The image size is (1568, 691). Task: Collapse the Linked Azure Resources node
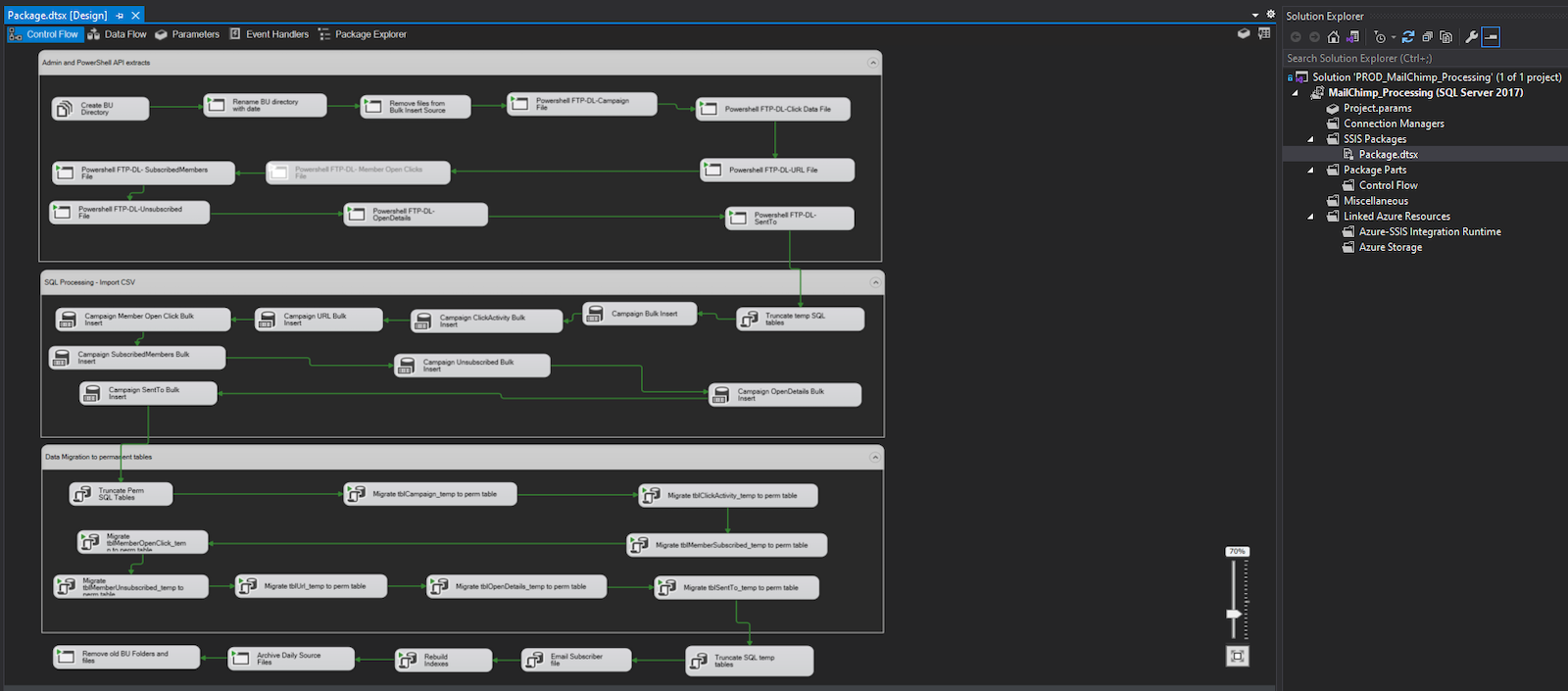tap(1311, 217)
